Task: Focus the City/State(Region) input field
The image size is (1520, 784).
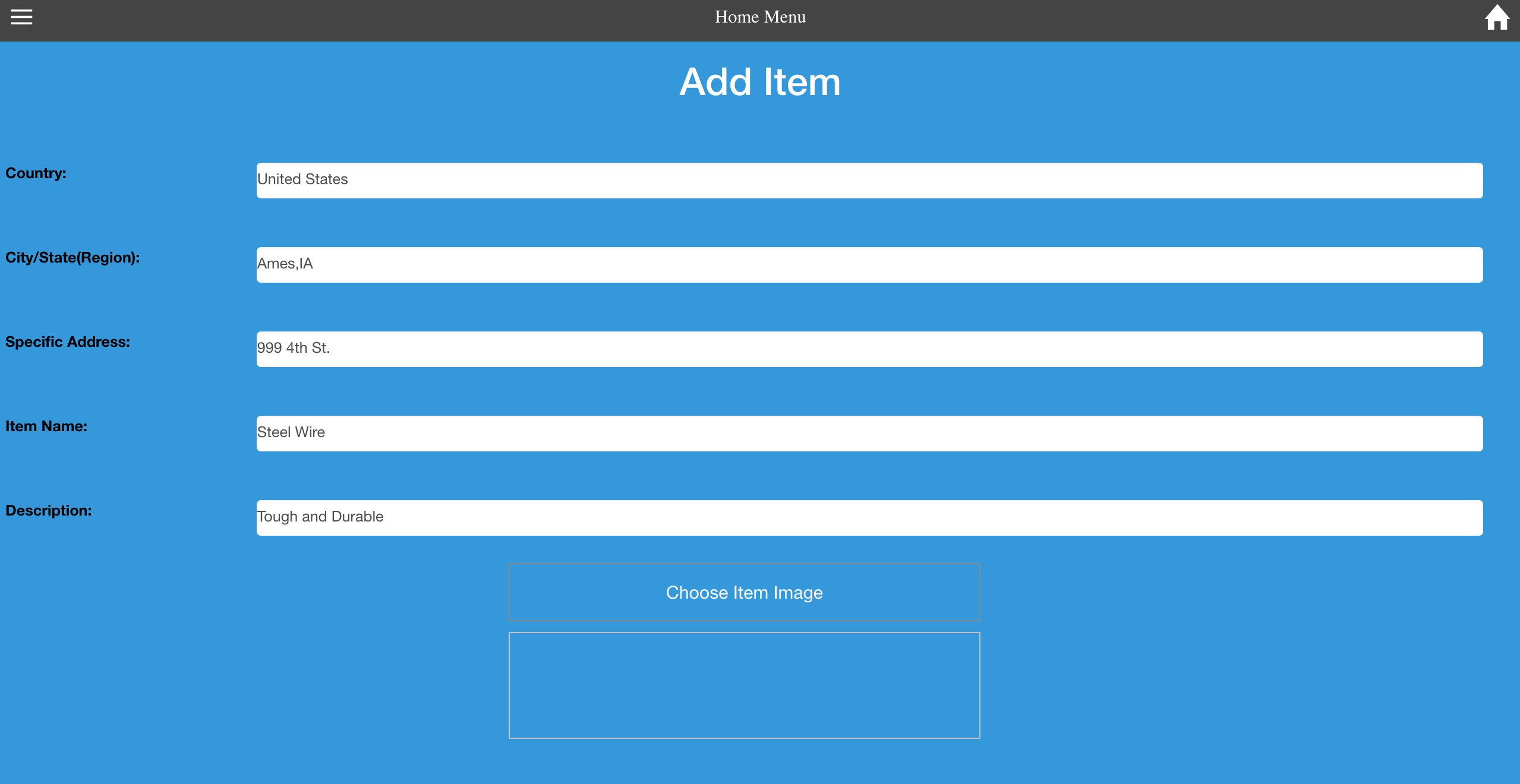Action: tap(869, 264)
